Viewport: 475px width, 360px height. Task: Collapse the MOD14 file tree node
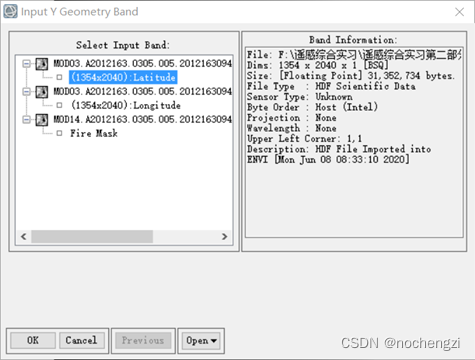coord(26,119)
